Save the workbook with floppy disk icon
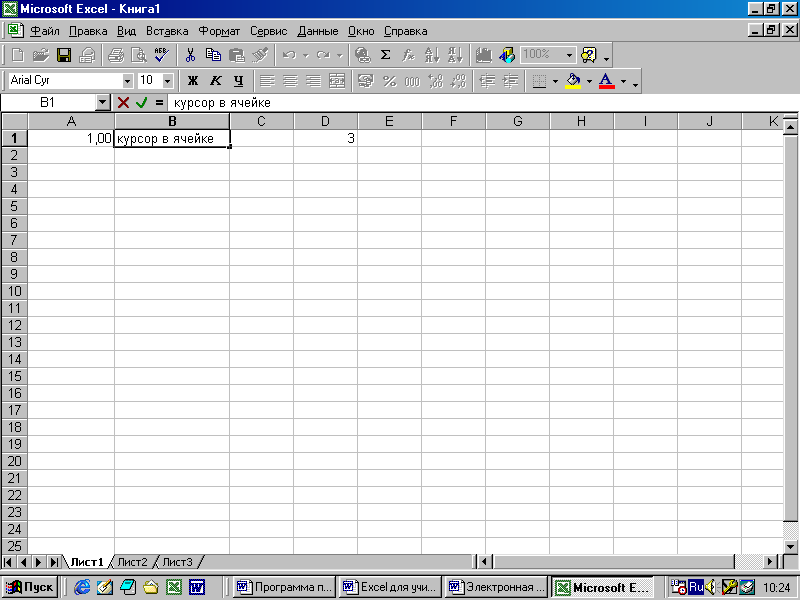Image resolution: width=800 pixels, height=600 pixels. point(64,55)
